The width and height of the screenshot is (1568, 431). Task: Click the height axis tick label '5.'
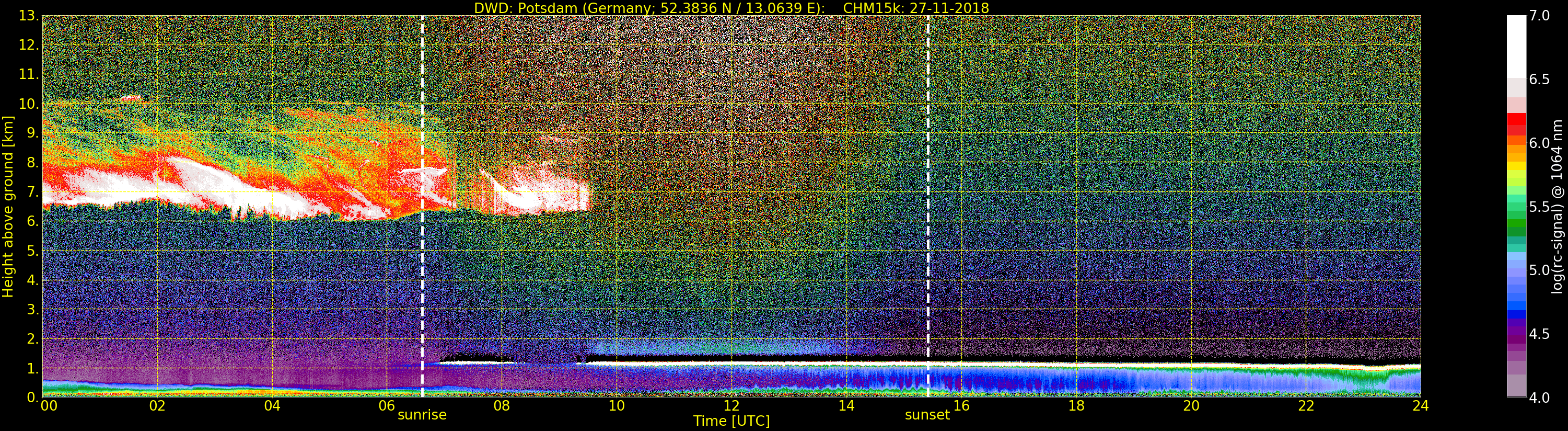[x=32, y=251]
